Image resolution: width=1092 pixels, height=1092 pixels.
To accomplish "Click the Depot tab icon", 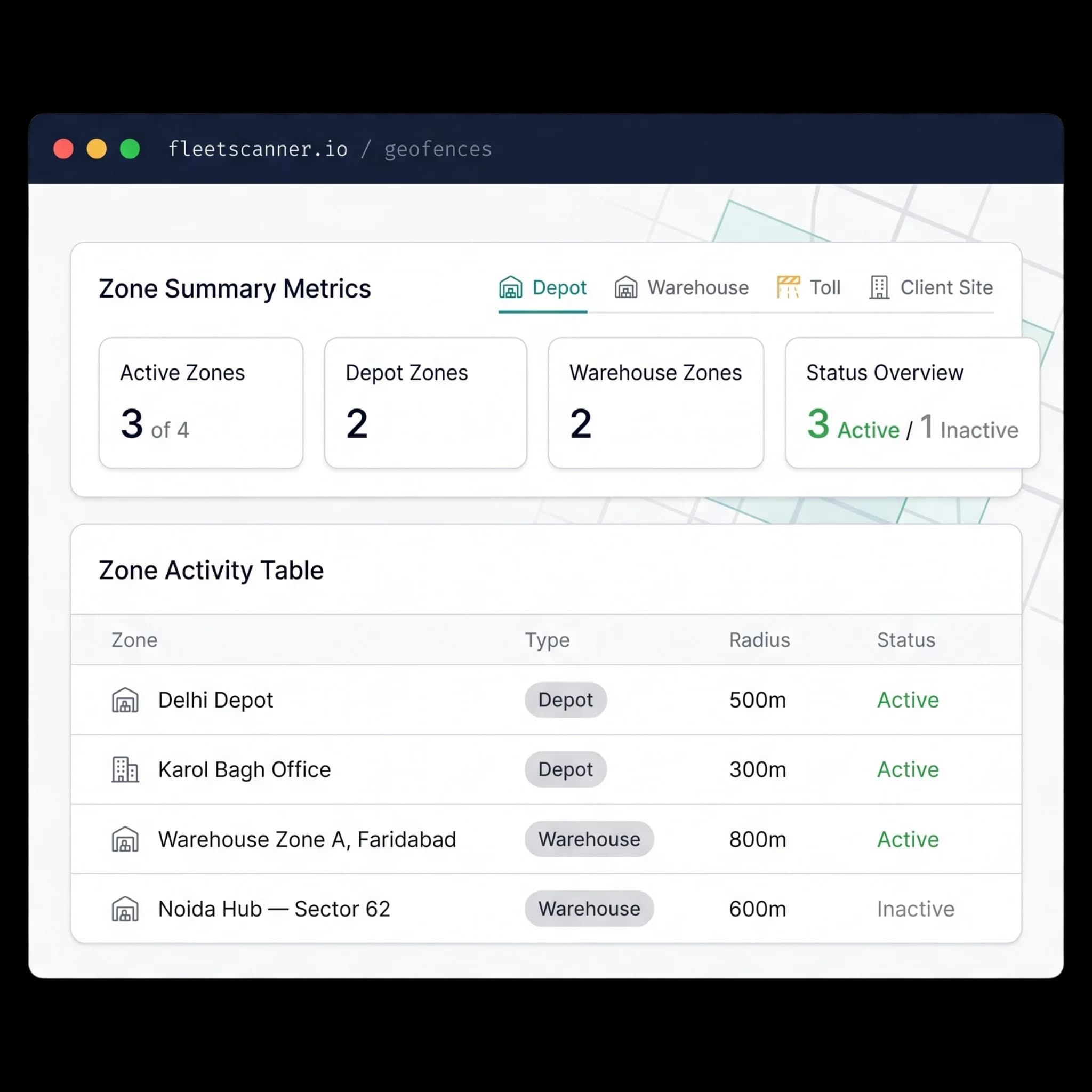I will (510, 287).
